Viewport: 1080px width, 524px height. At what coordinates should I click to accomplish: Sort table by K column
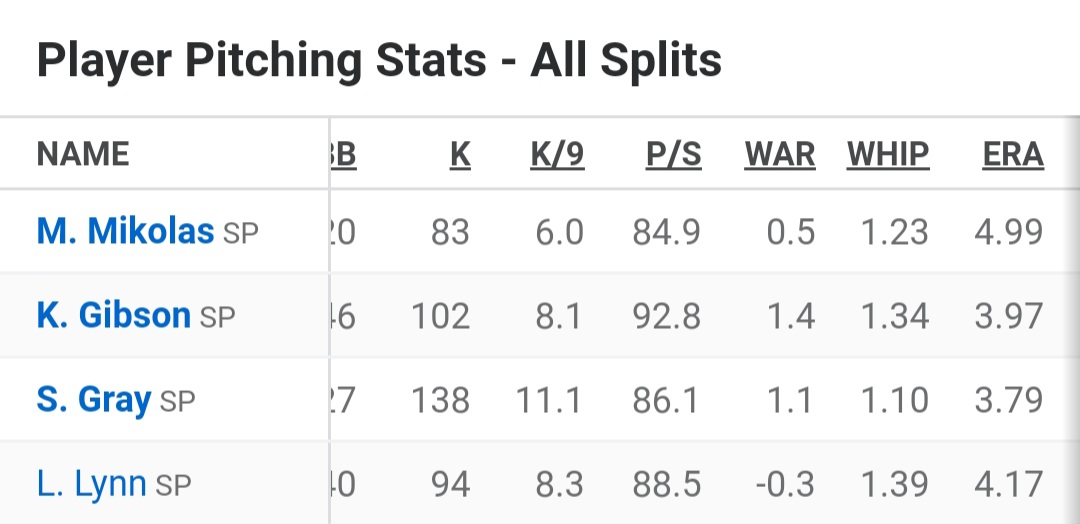click(459, 155)
